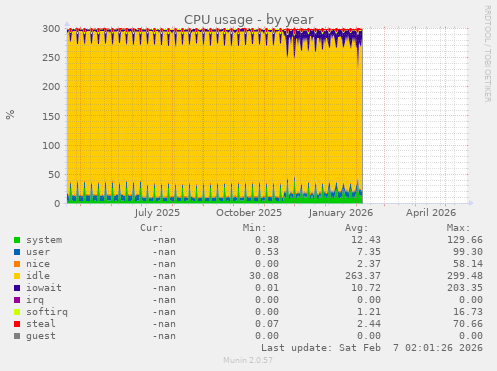The height and width of the screenshot is (371, 497).
Task: Click system max value 129.66
Action: [x=465, y=240]
